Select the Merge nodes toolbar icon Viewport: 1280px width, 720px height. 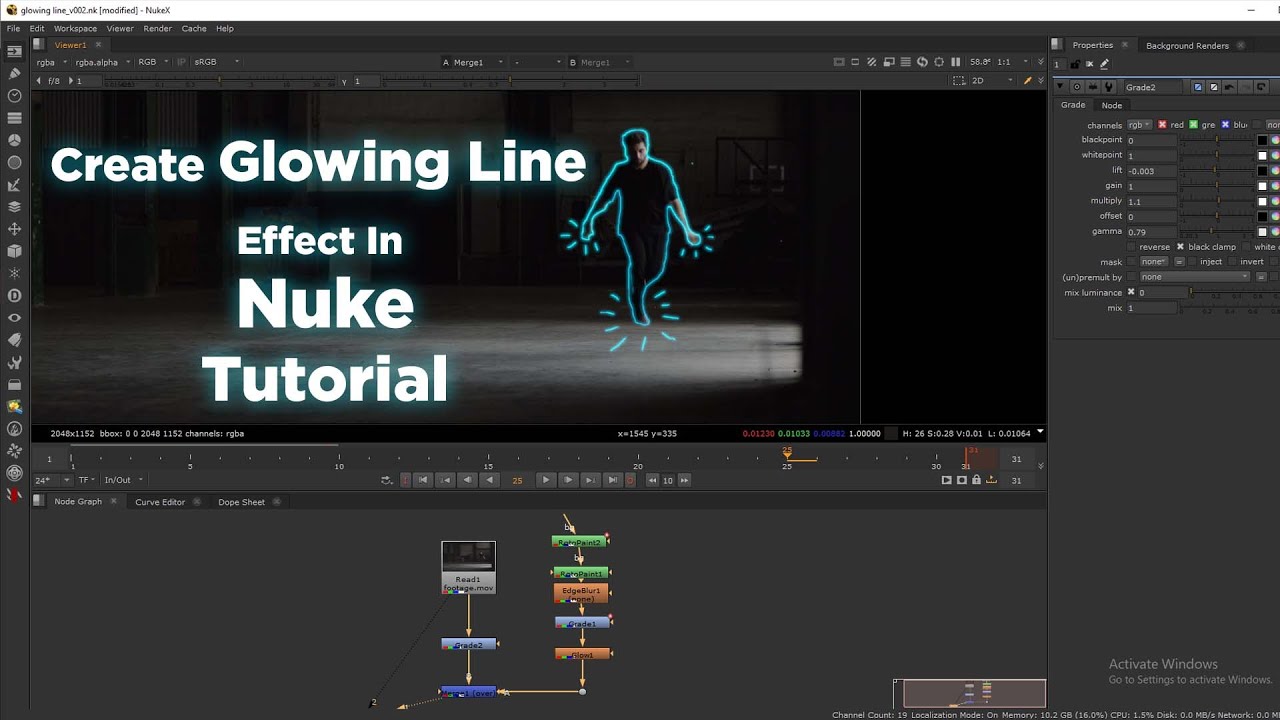coord(14,207)
